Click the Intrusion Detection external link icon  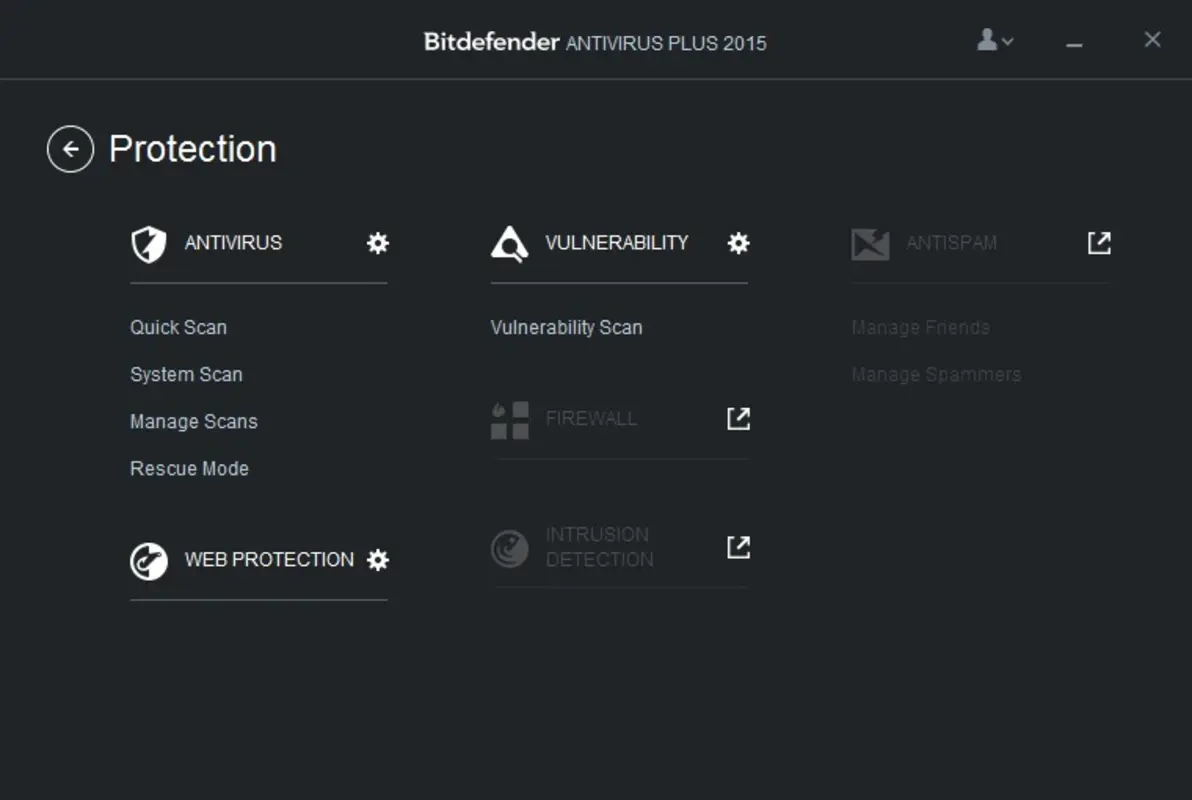(x=737, y=547)
